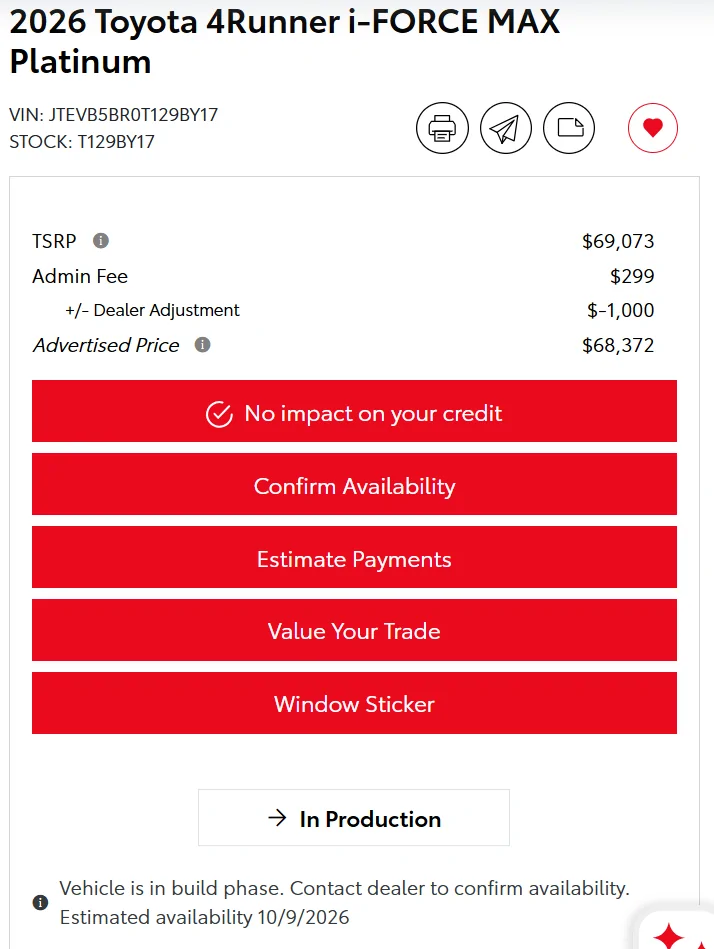The width and height of the screenshot is (714, 949).
Task: Click the 2026 Toyota 4Runner title
Action: tap(284, 41)
